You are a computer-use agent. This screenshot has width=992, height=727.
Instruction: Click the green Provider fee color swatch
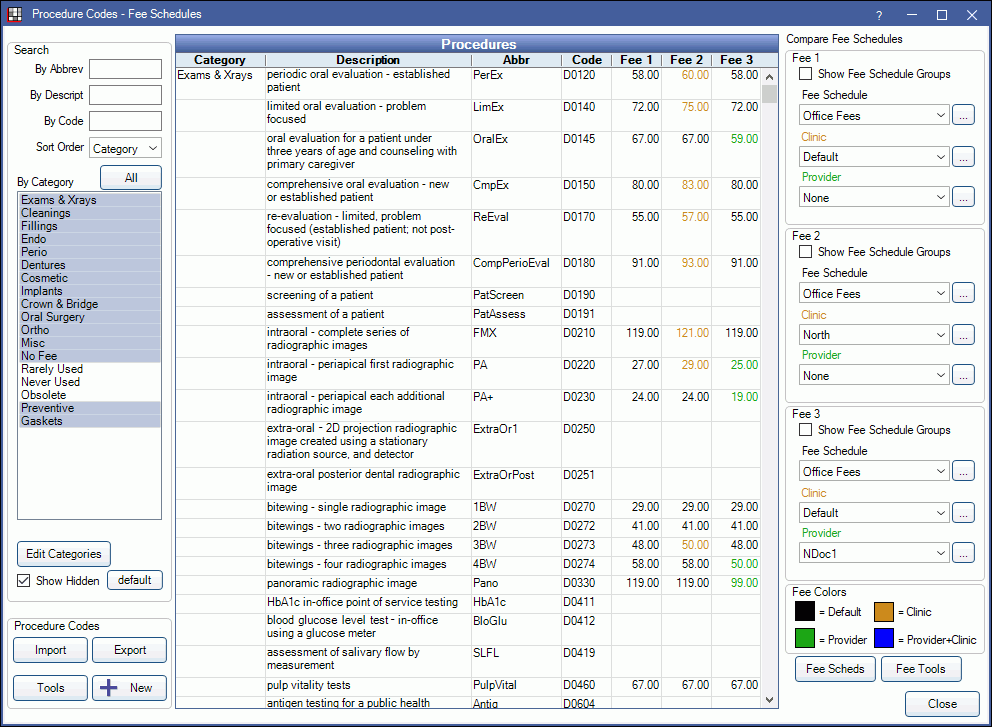click(x=806, y=640)
